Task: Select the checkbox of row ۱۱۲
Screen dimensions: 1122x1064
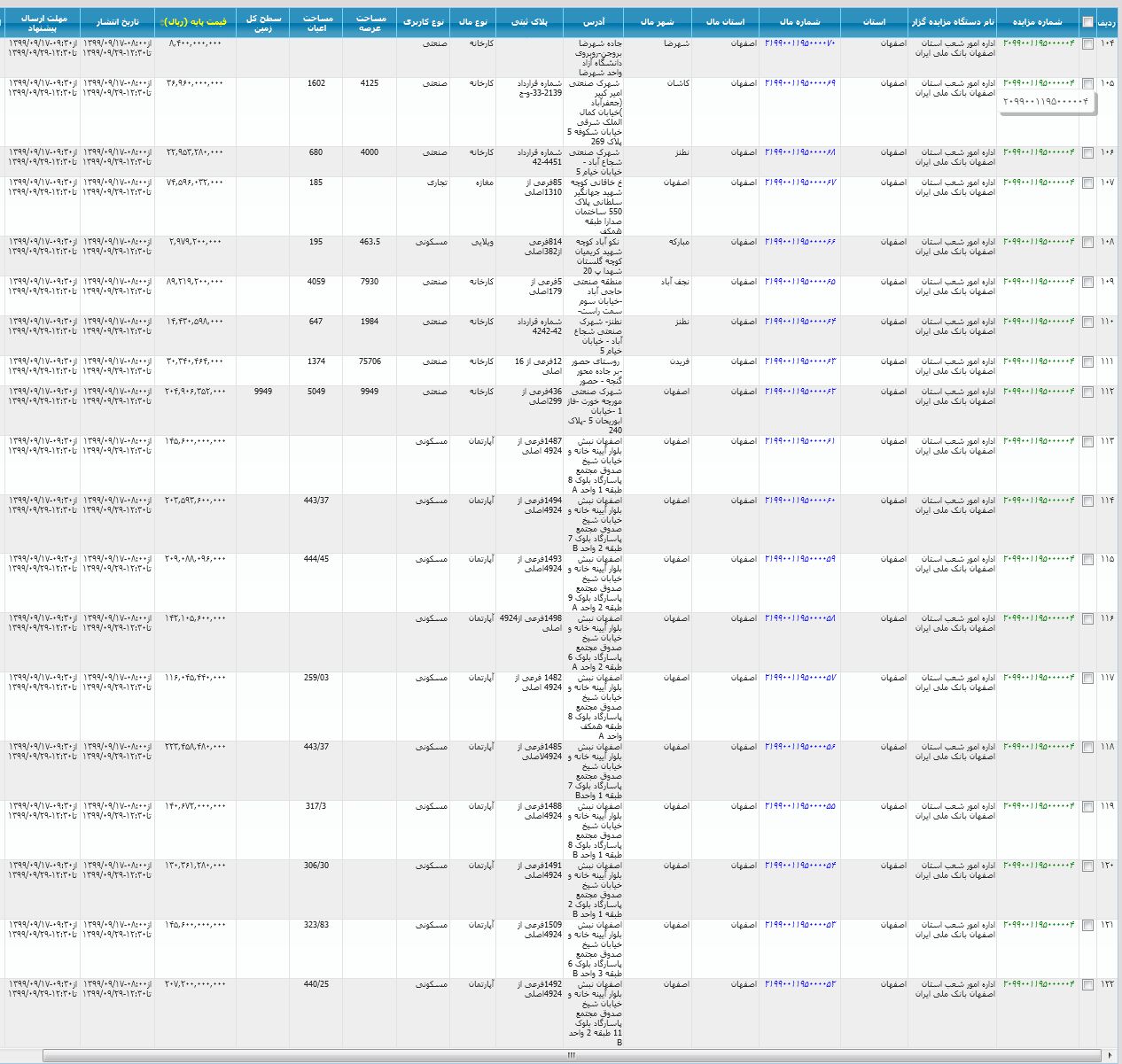Action: [1087, 392]
